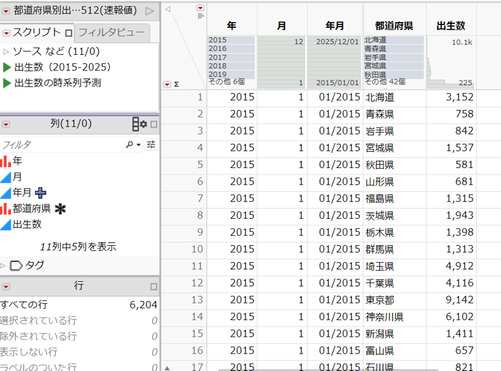Open the rows red triangle menu near Σ
Screen dimensions: 501x371
(167, 84)
